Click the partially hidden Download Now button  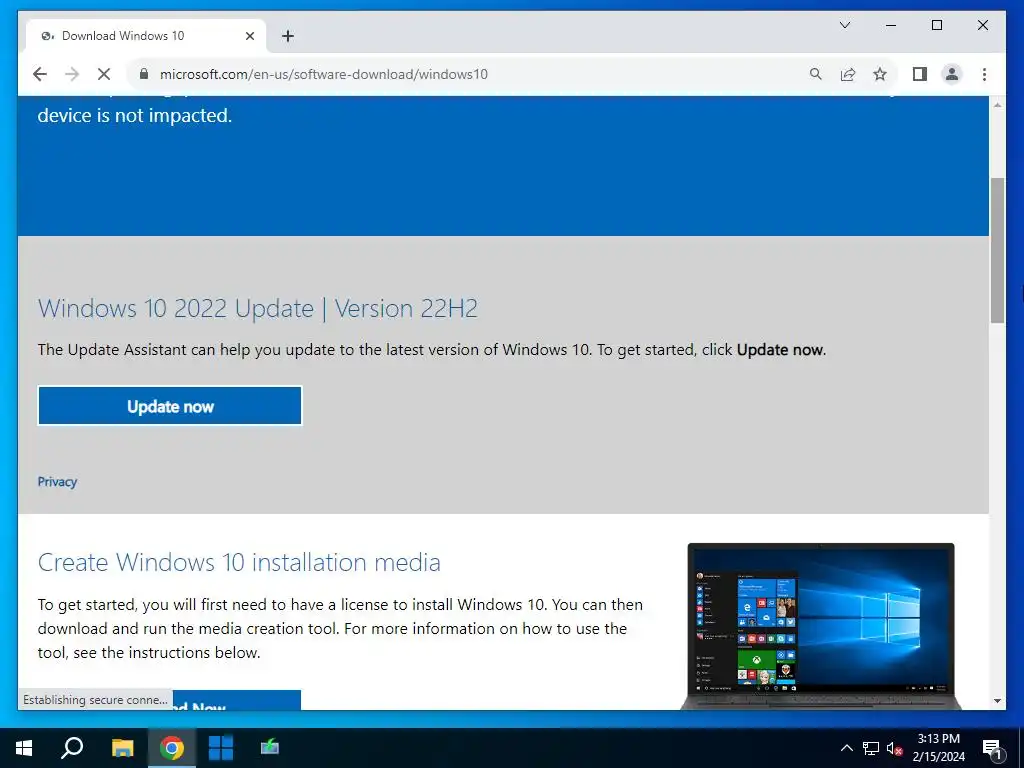(236, 700)
